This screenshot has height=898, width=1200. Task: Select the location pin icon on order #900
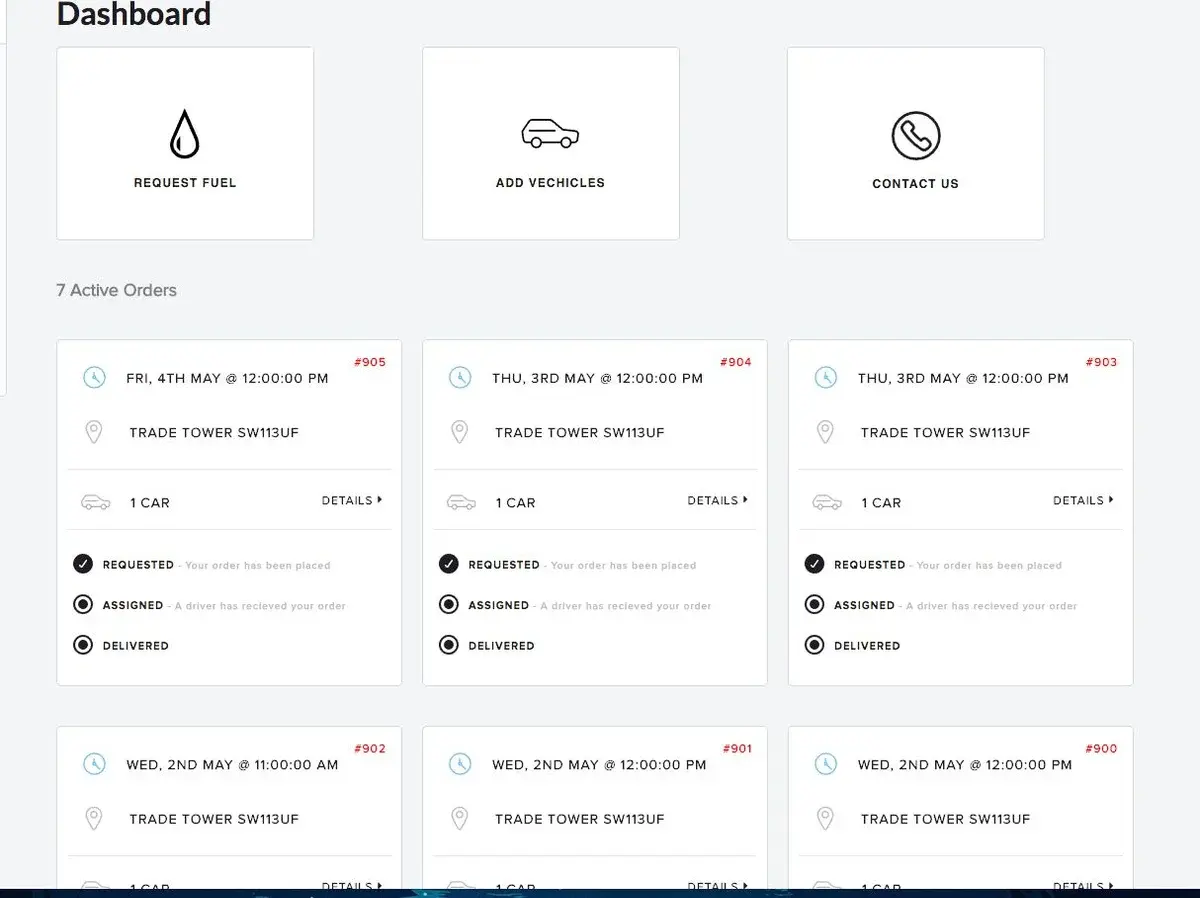[825, 817]
